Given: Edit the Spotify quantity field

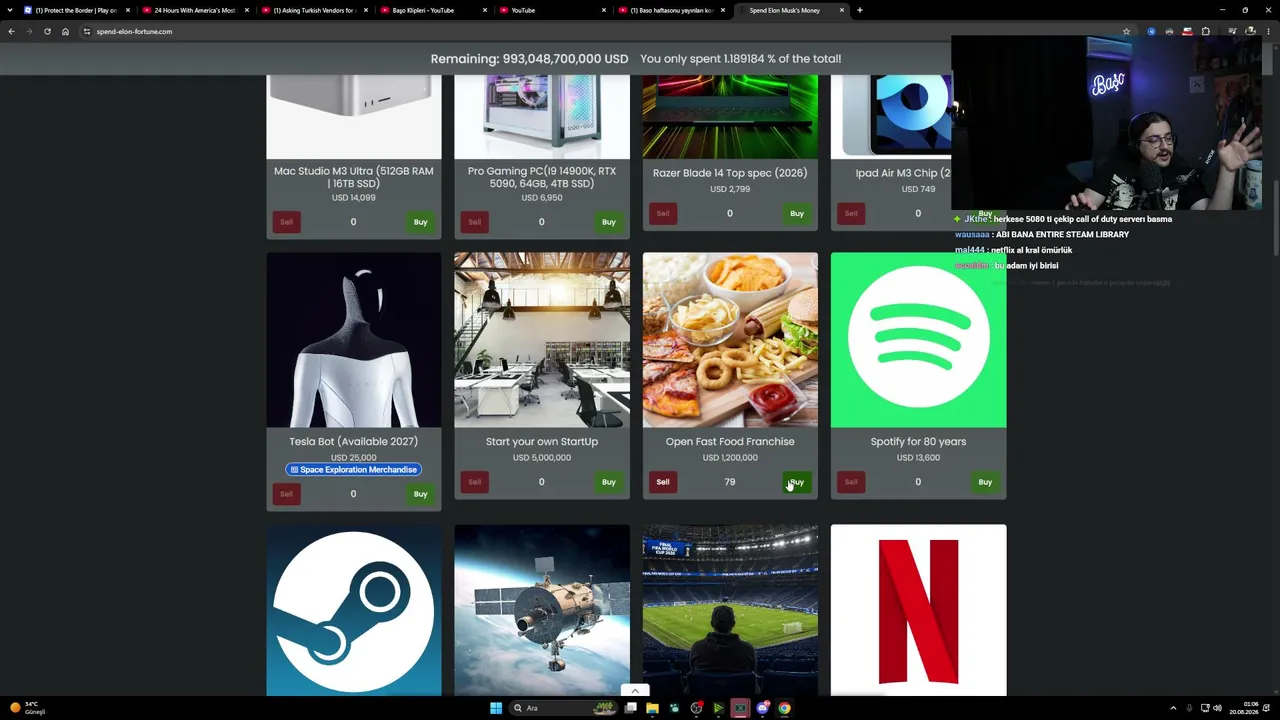Looking at the screenshot, I should coord(918,482).
